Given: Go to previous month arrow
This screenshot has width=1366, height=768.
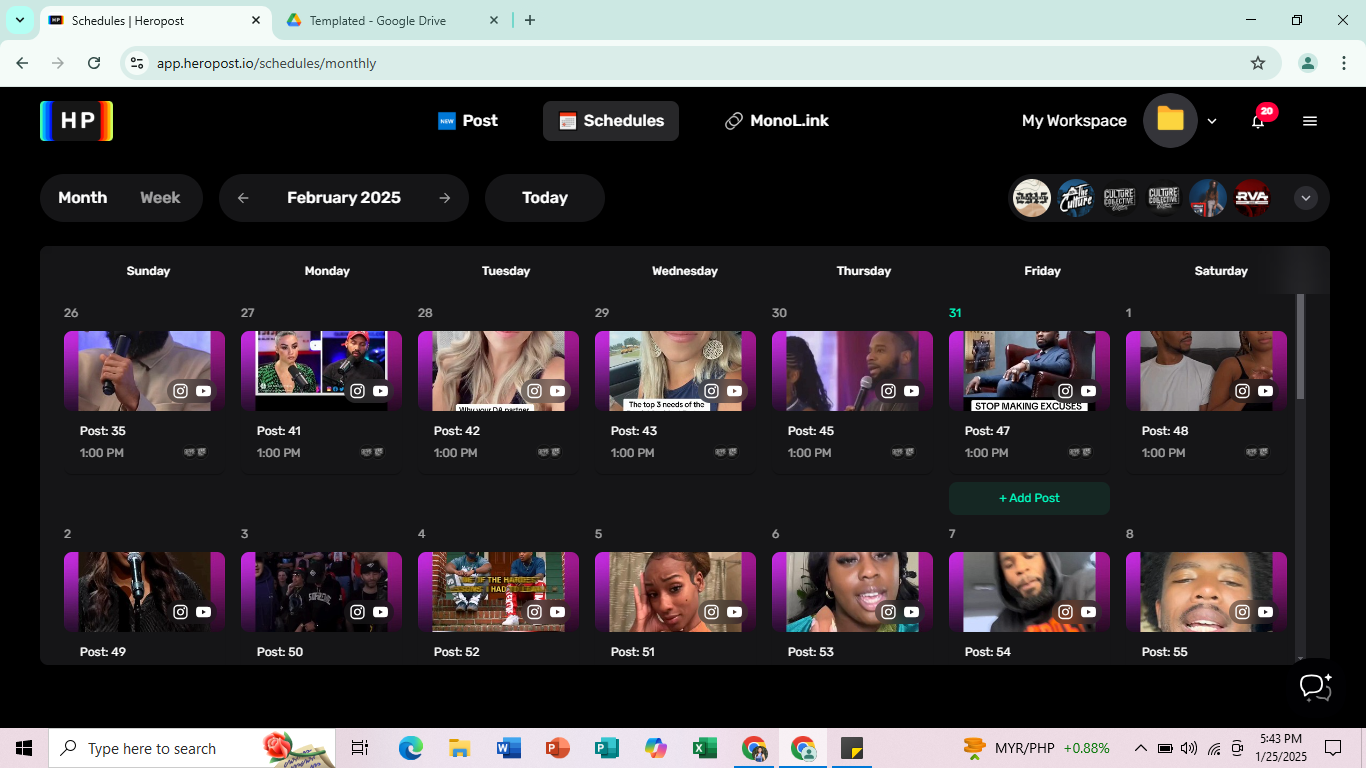Looking at the screenshot, I should pos(243,198).
